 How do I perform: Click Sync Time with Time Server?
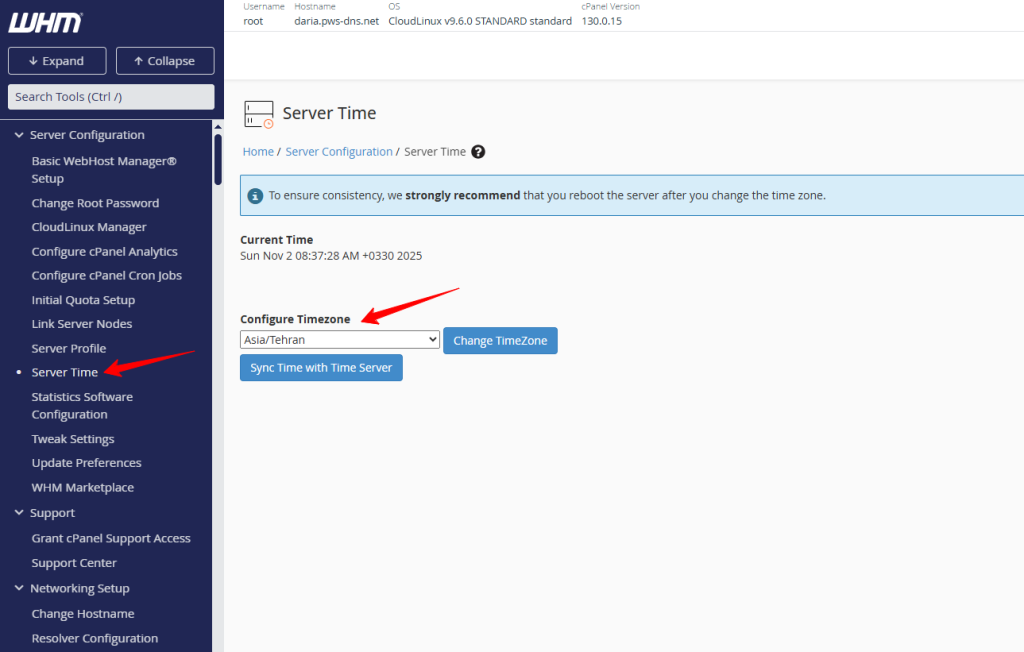click(321, 368)
